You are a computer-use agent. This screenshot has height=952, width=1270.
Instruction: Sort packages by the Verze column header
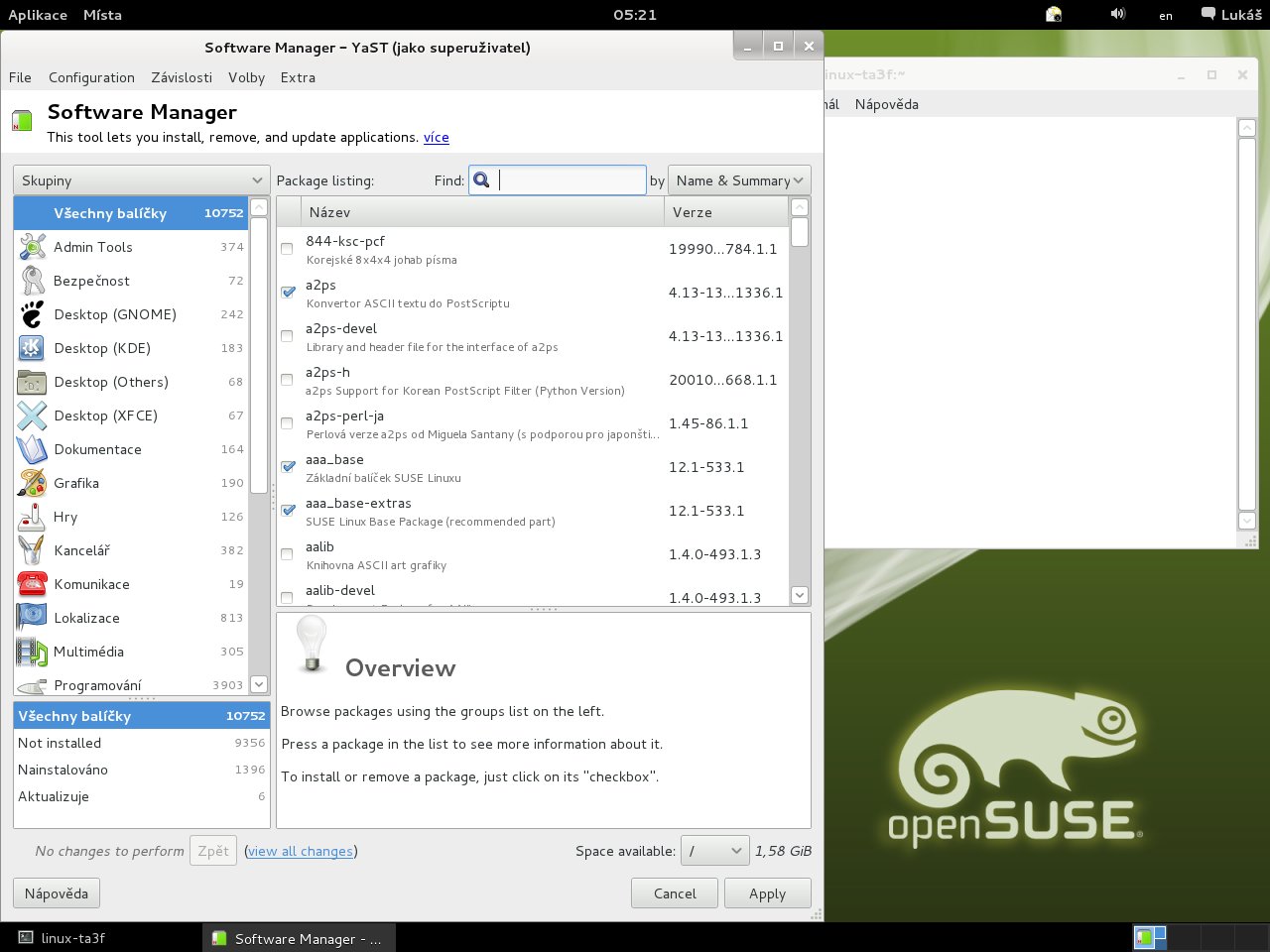click(726, 212)
